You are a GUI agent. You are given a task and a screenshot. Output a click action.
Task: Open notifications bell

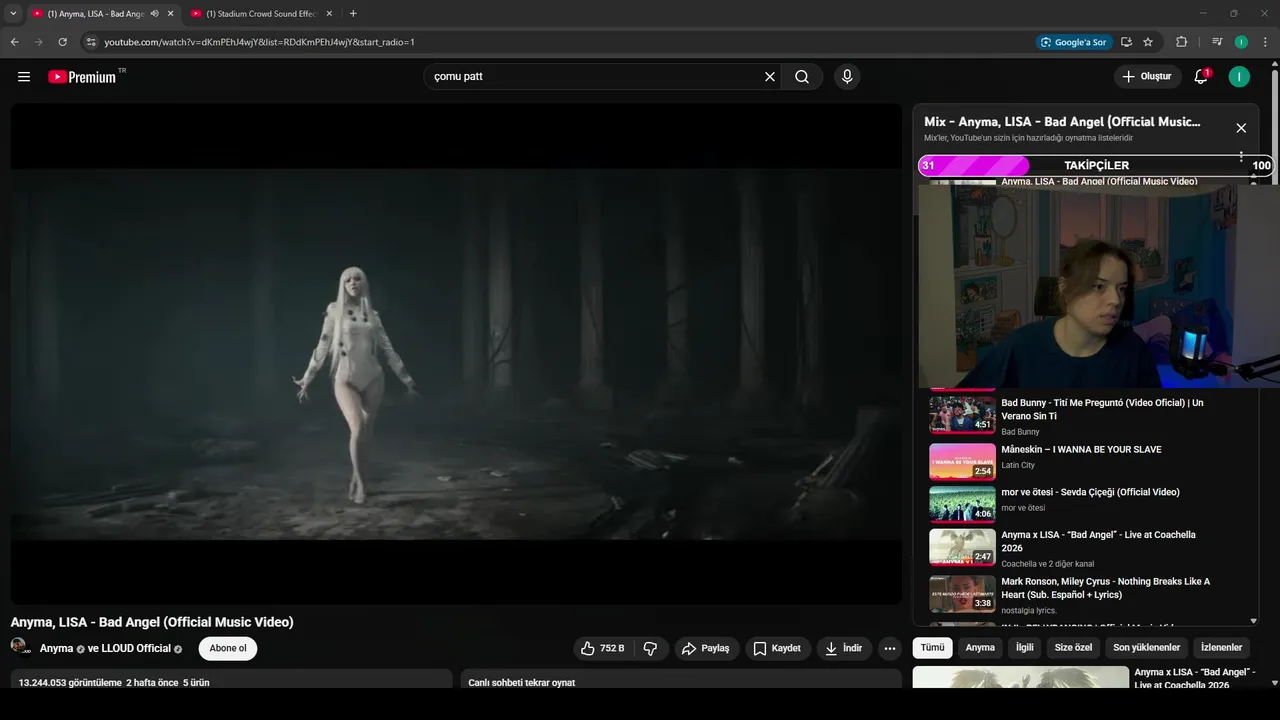point(1201,76)
